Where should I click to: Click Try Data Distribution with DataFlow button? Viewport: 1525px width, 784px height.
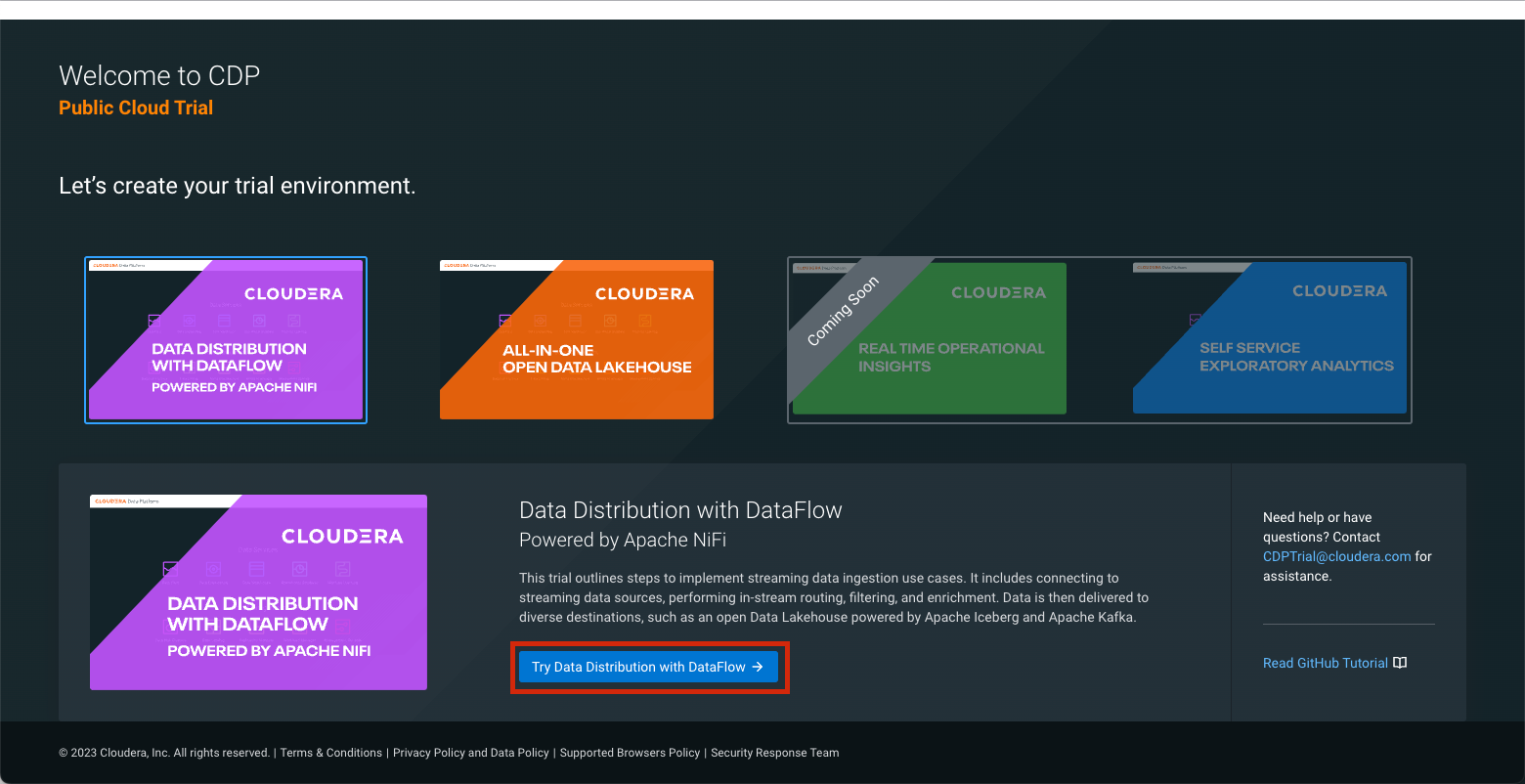click(x=648, y=667)
